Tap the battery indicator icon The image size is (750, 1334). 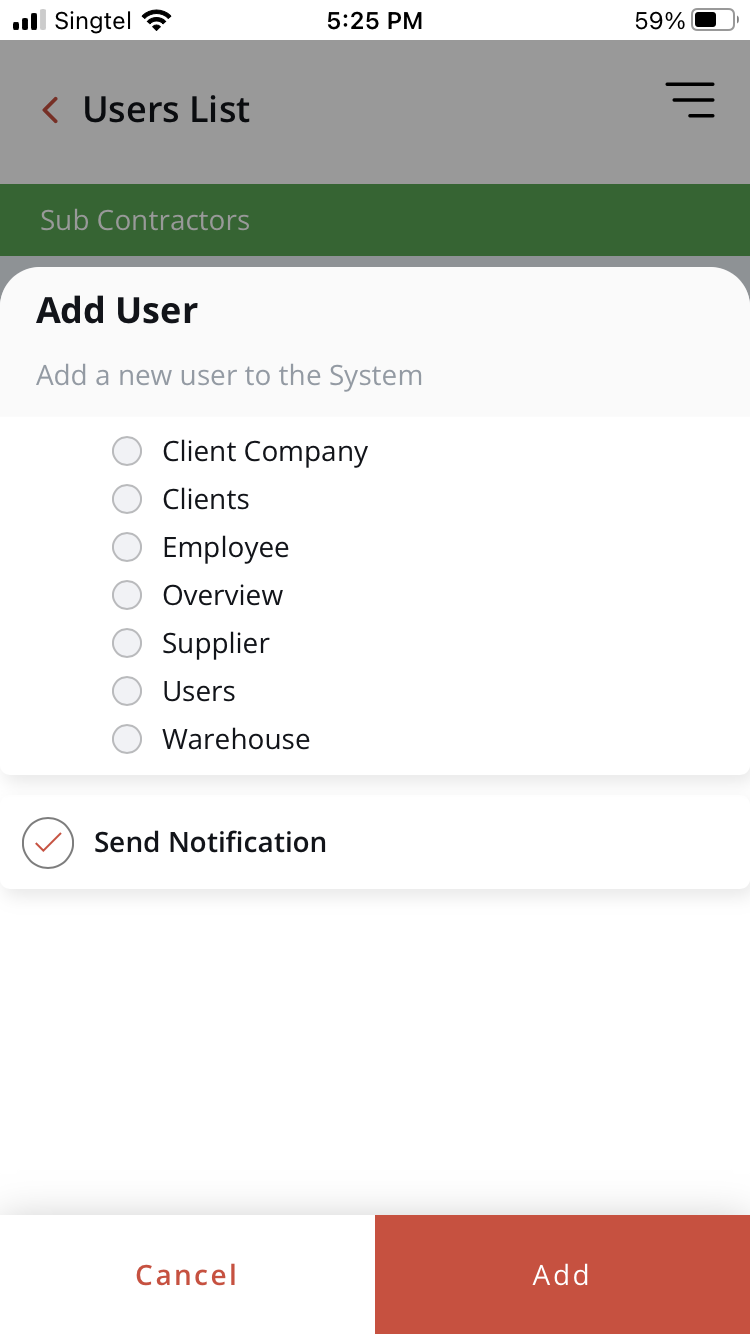tap(713, 20)
